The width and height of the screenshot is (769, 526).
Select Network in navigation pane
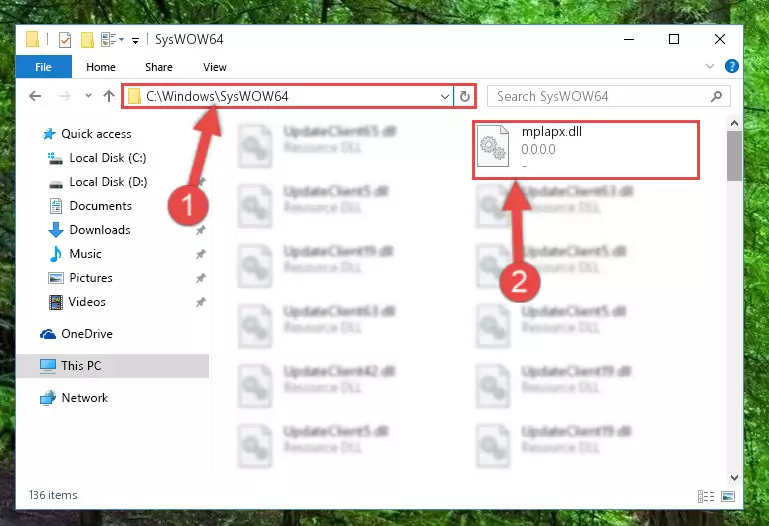coord(85,398)
